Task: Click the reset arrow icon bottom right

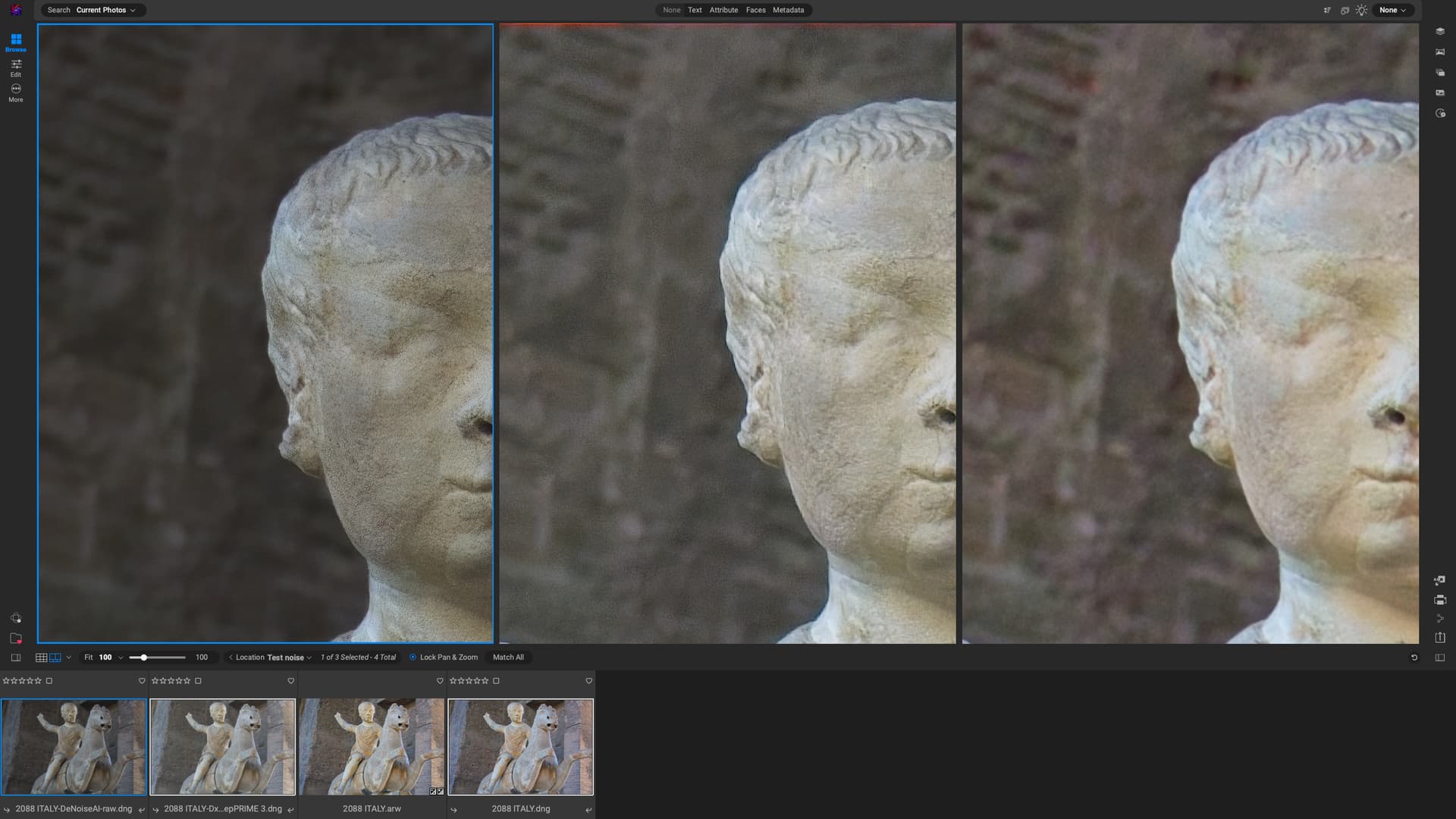Action: tap(1414, 657)
